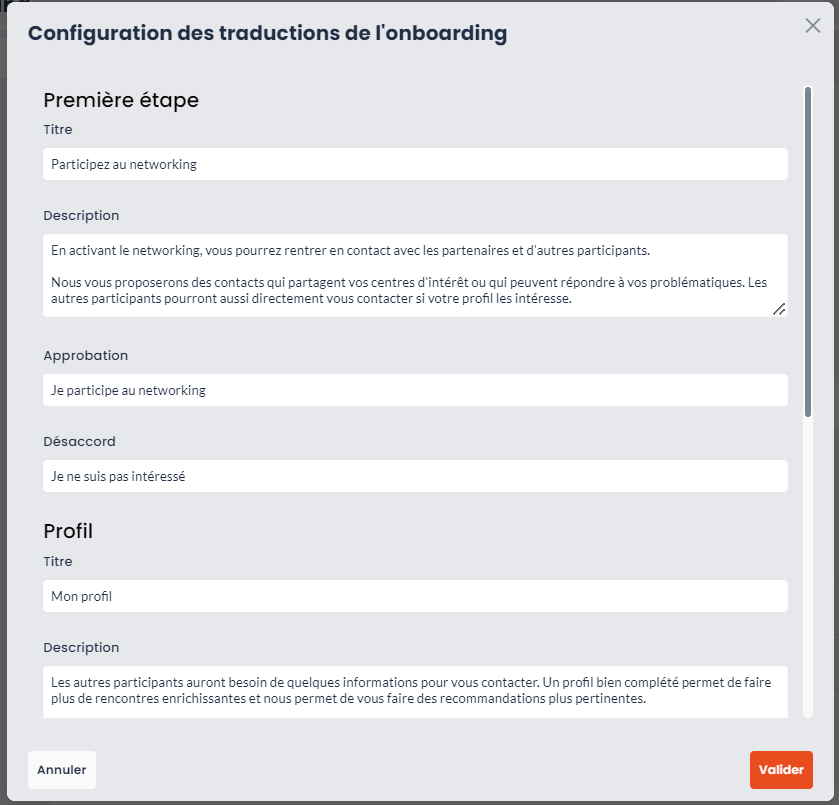Click the scrollbar track below the thumb

click(808, 567)
